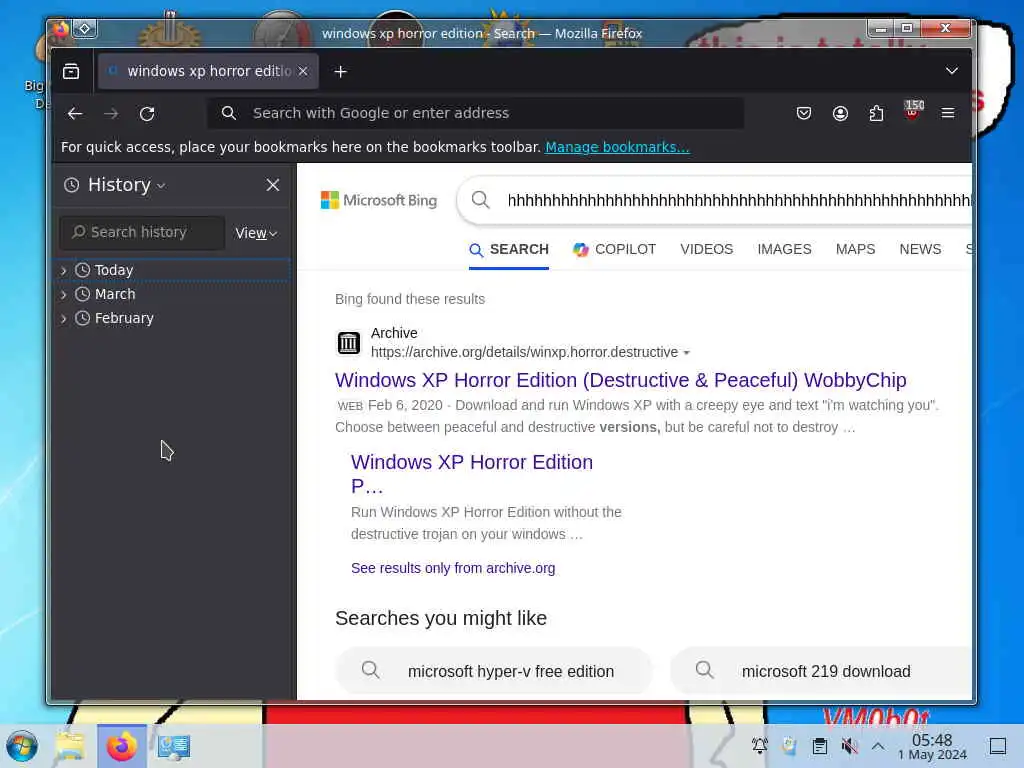This screenshot has width=1024, height=768.
Task: Click the Firefox taskbar button
Action: 121,746
